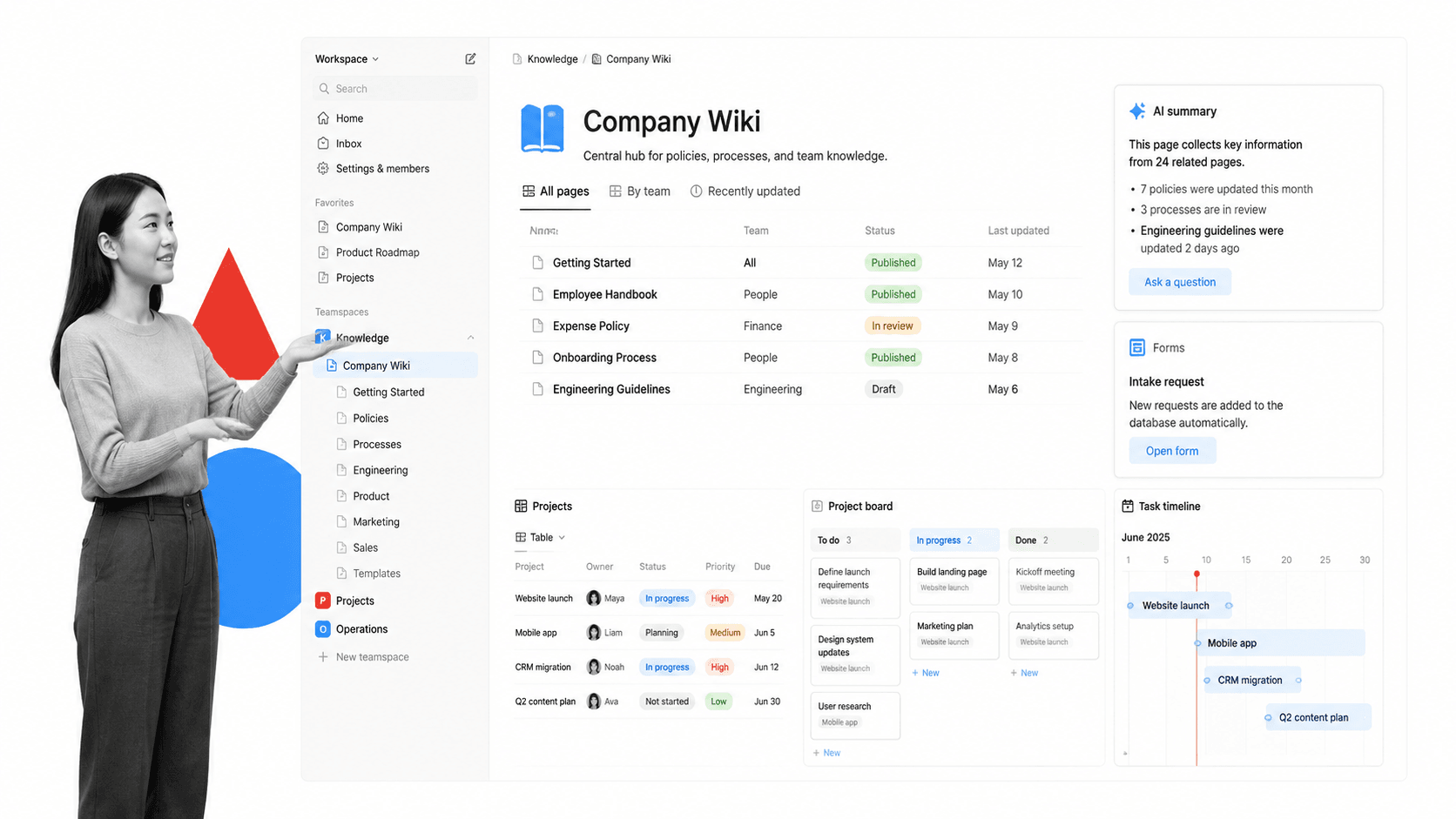Viewport: 1456px width, 819px height.
Task: Click the Search field in sidebar
Action: 395,89
